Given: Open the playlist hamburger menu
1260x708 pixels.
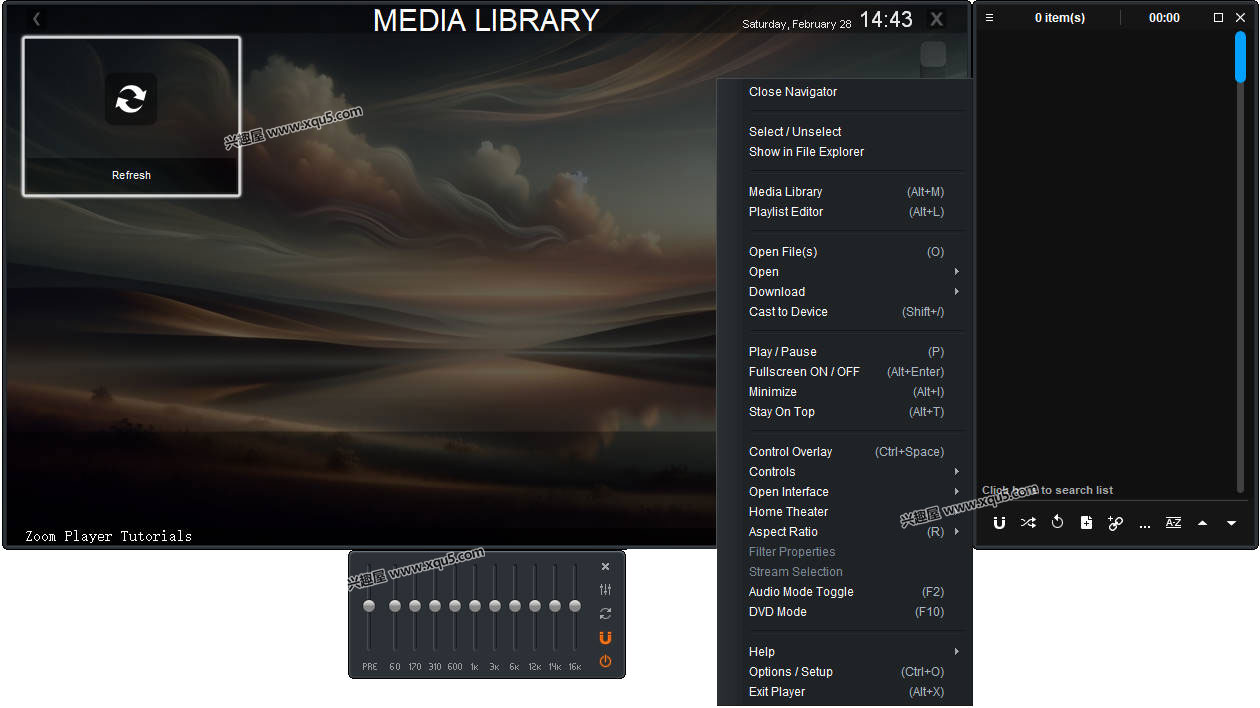Looking at the screenshot, I should coord(988,17).
